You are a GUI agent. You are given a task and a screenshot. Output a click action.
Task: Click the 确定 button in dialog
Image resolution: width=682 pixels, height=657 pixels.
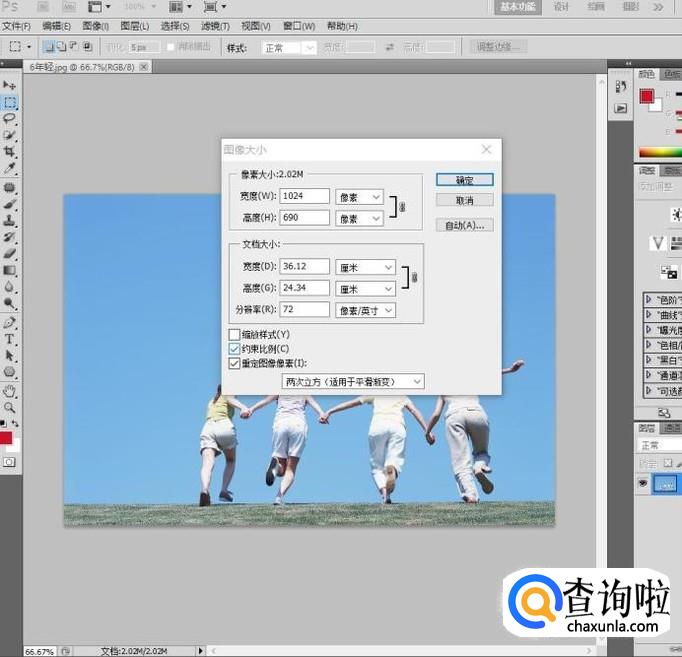click(465, 180)
